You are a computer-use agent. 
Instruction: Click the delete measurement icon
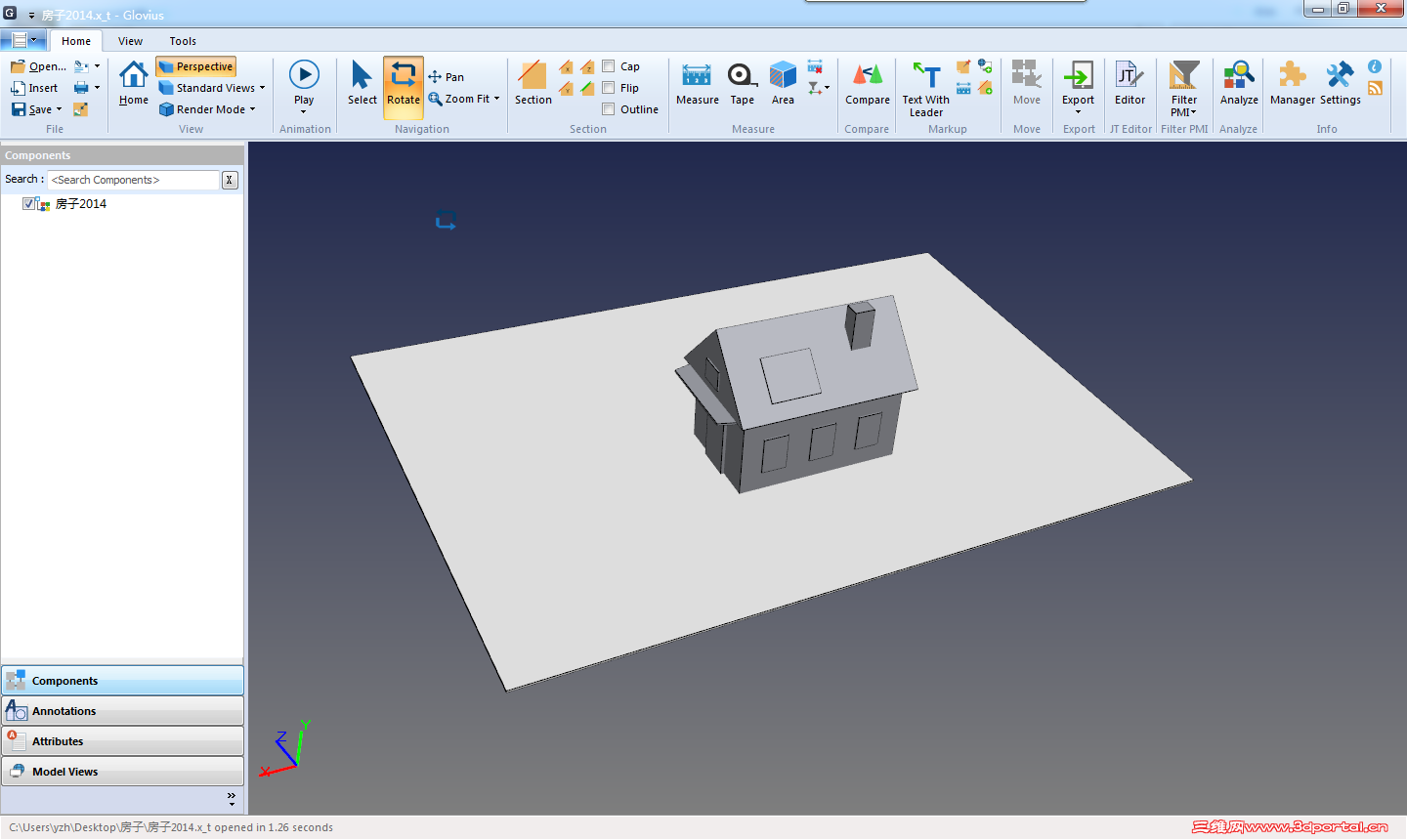(x=815, y=66)
